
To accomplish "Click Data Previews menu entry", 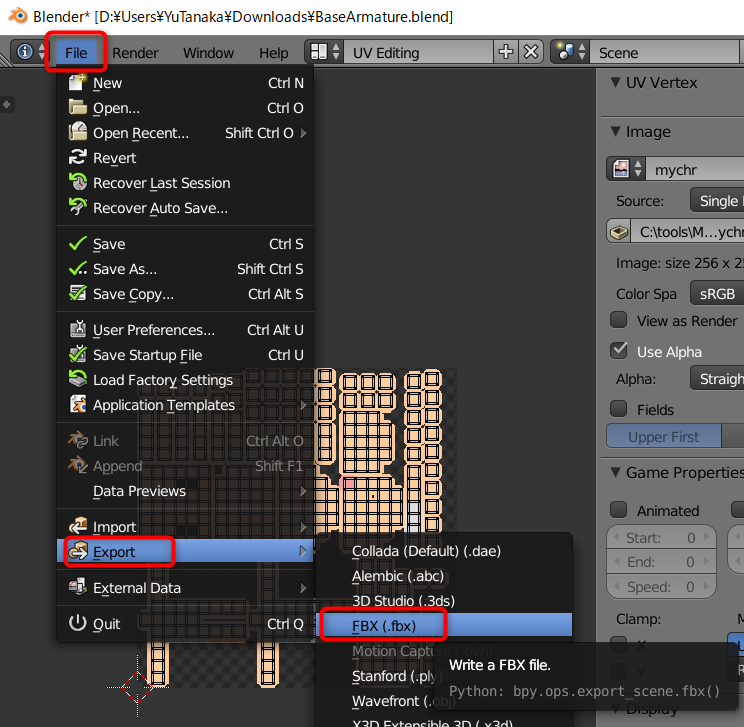I will point(185,491).
